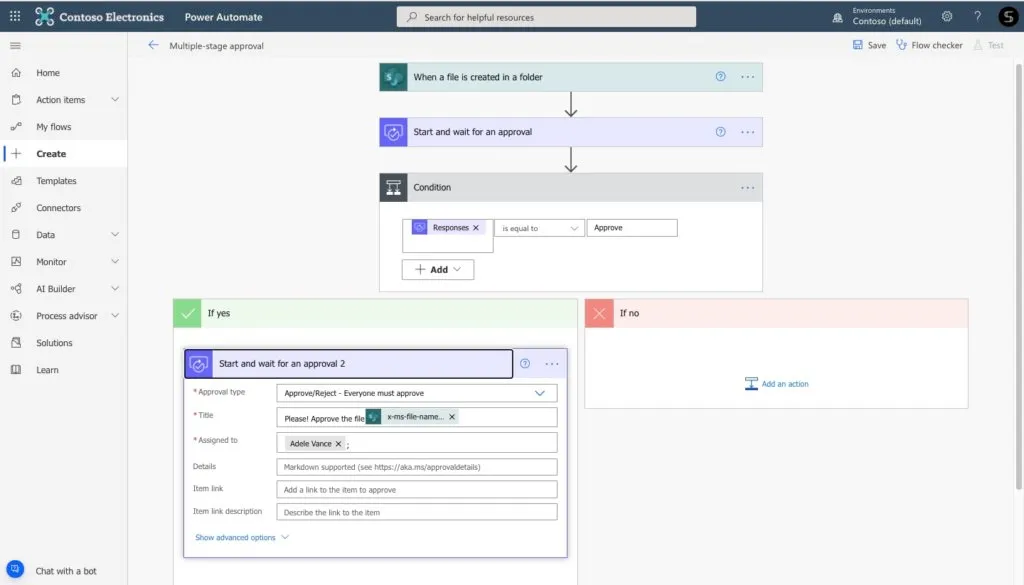Click the Details input field
Image resolution: width=1024 pixels, height=585 pixels.
coord(417,467)
